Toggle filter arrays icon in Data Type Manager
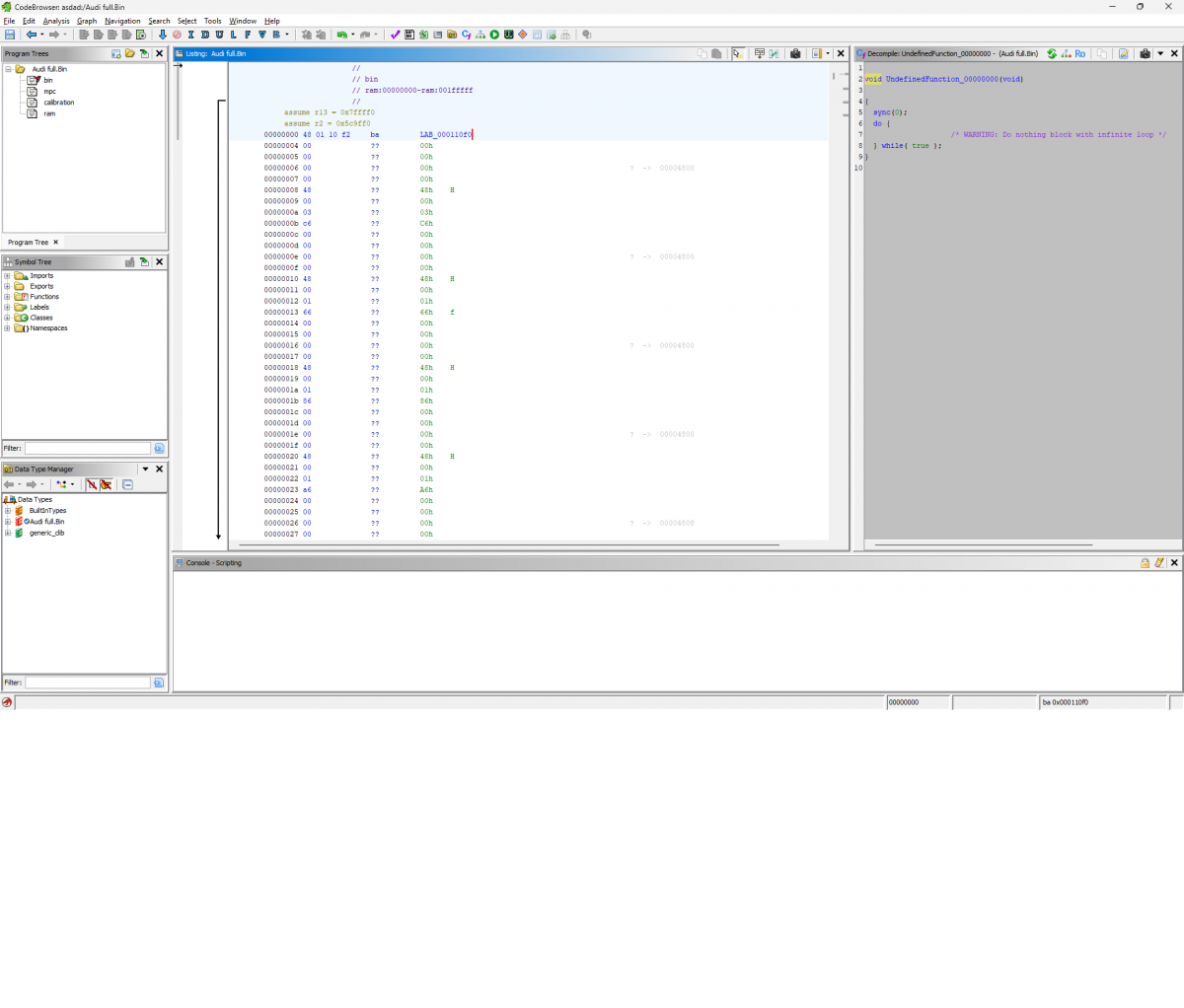 (x=91, y=484)
